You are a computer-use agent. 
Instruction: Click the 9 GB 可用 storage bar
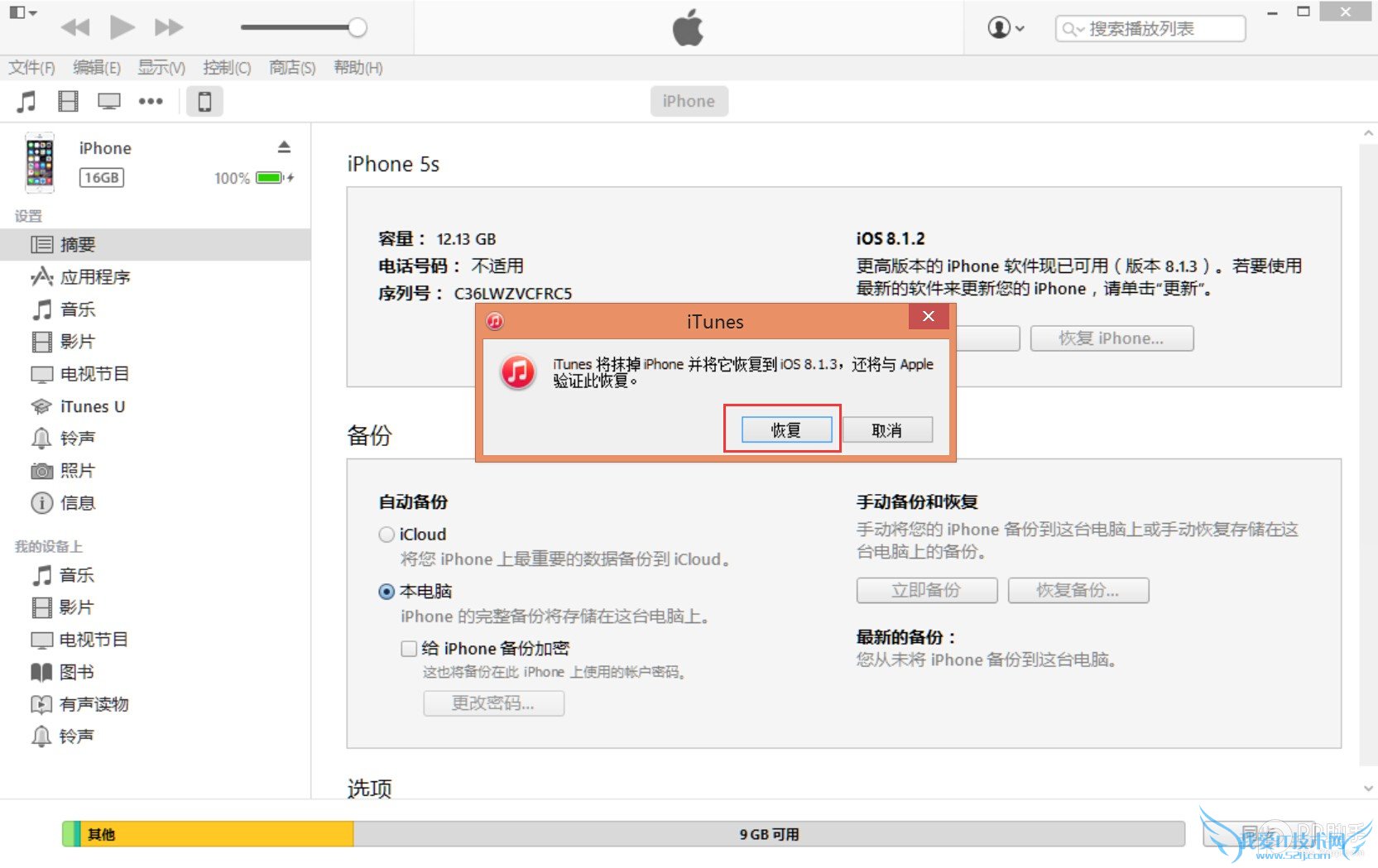[x=770, y=834]
